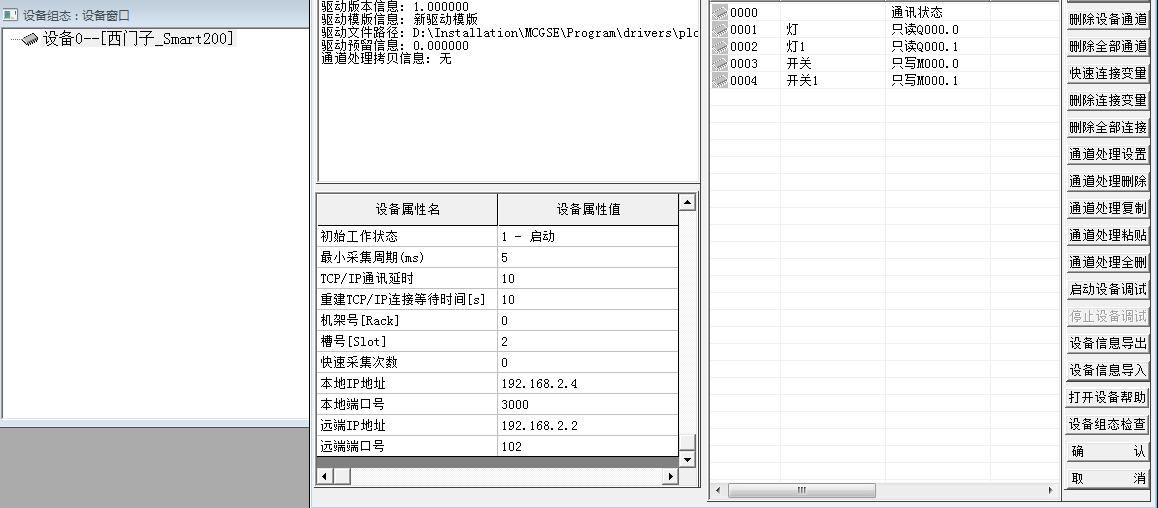Click 只读Q000.0 channel cell
The height and width of the screenshot is (508, 1158).
click(x=937, y=30)
